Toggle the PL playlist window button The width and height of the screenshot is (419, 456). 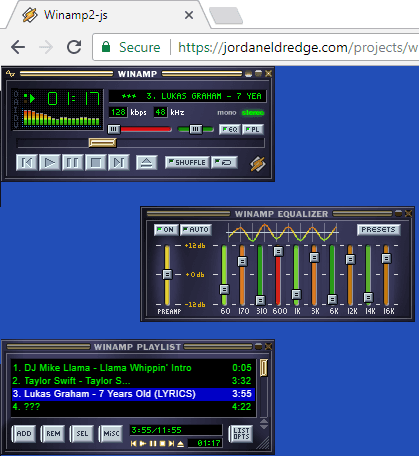click(253, 129)
